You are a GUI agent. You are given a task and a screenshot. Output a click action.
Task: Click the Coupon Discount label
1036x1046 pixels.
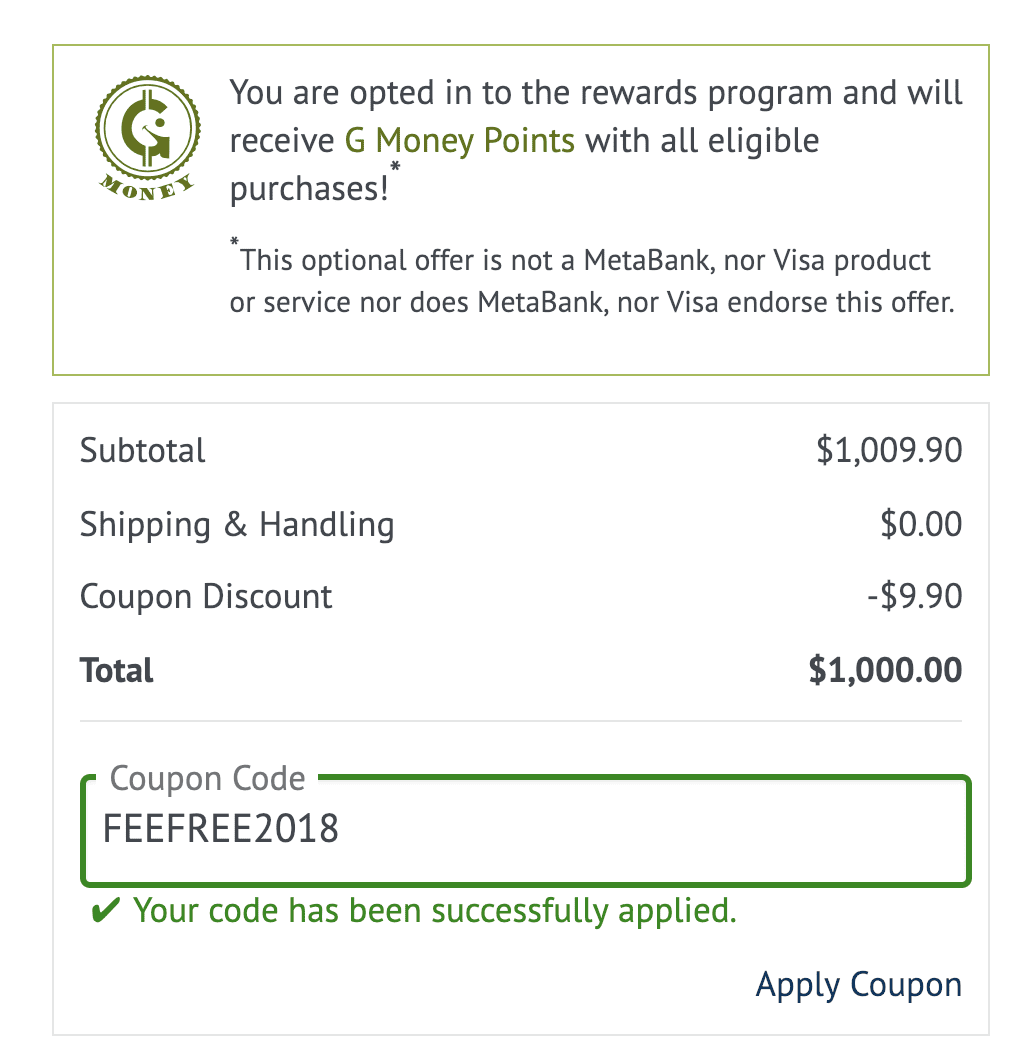(x=206, y=596)
